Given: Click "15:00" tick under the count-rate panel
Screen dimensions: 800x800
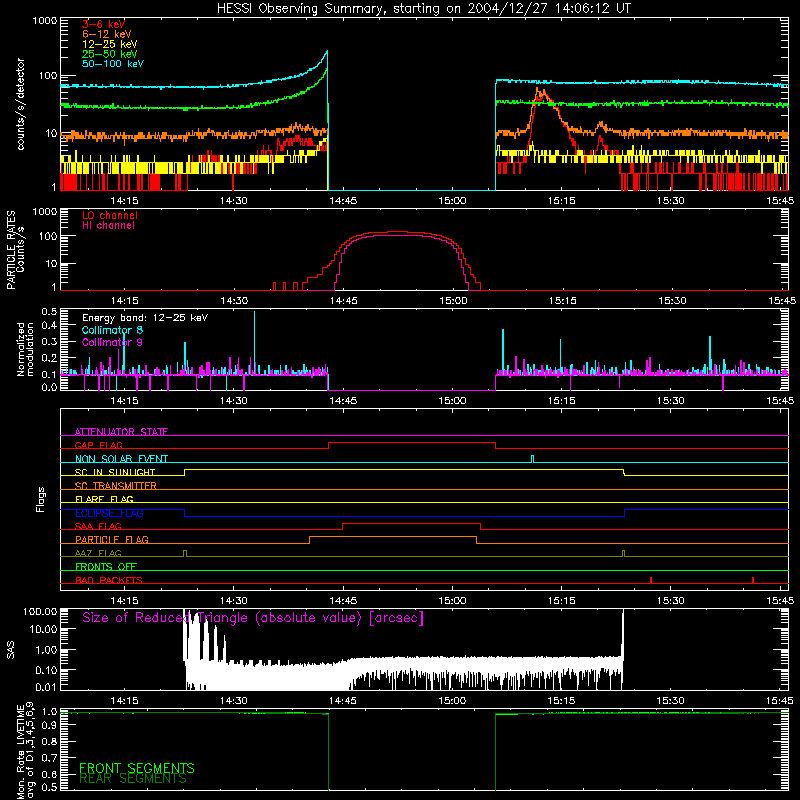Looking at the screenshot, I should point(452,201).
